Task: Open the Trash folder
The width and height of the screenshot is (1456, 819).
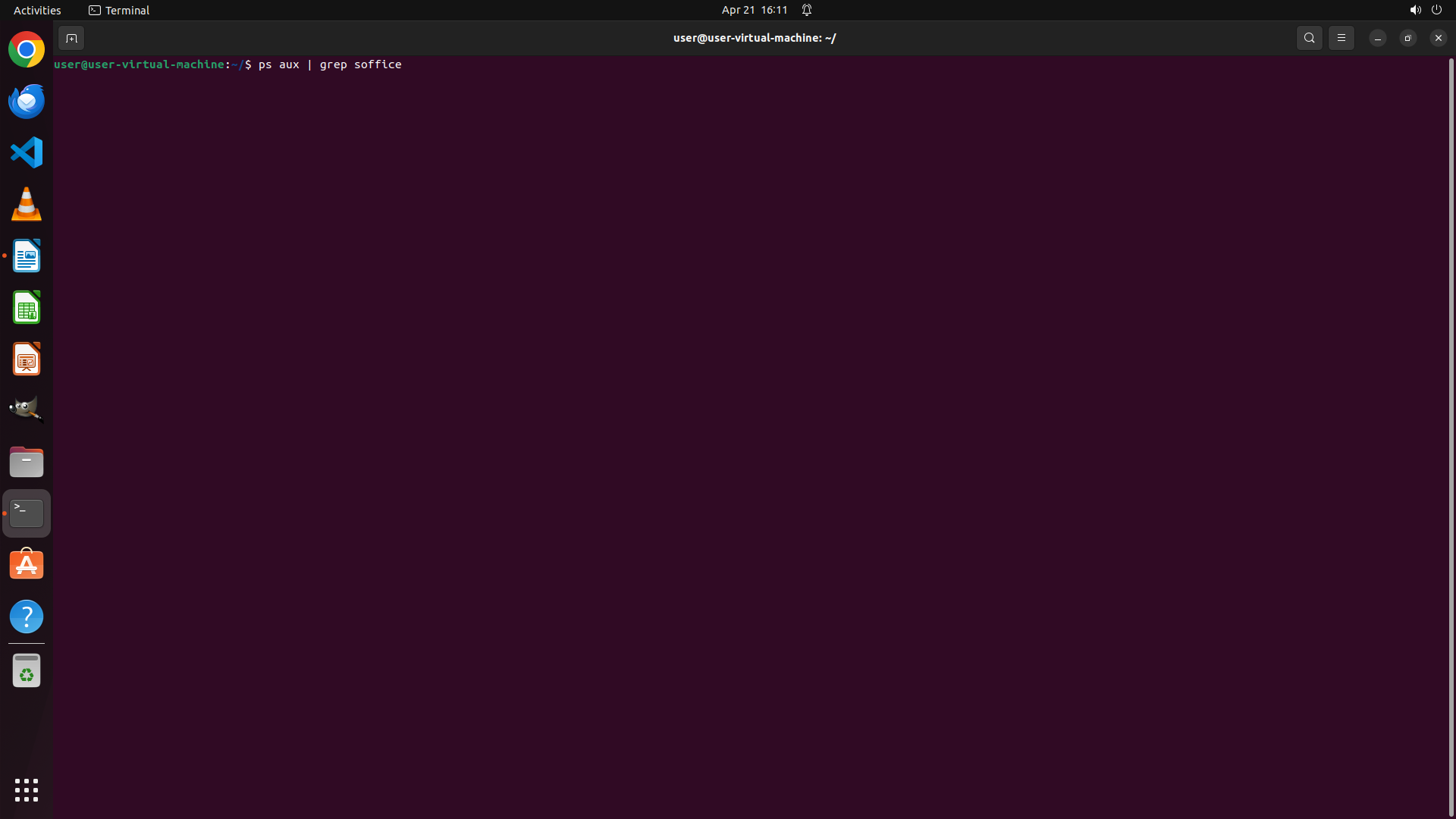Action: pyautogui.click(x=27, y=671)
